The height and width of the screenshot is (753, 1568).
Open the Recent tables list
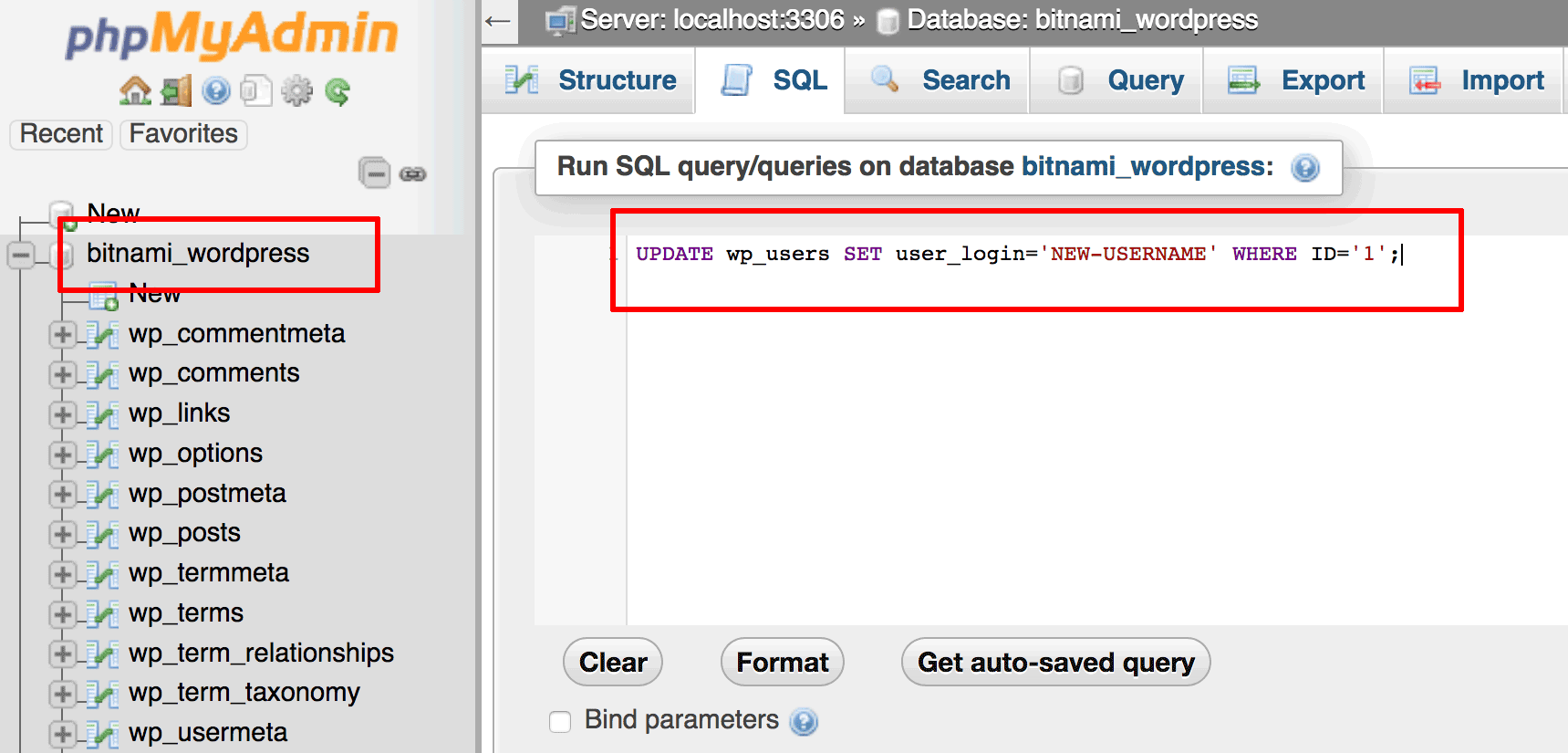click(61, 134)
